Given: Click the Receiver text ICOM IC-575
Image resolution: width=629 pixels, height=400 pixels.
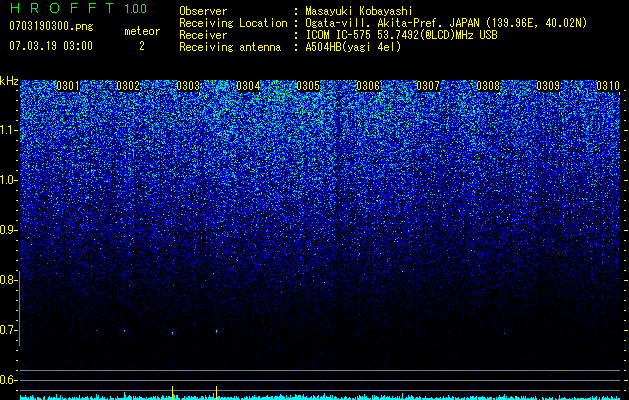Looking at the screenshot, I should (x=339, y=35).
